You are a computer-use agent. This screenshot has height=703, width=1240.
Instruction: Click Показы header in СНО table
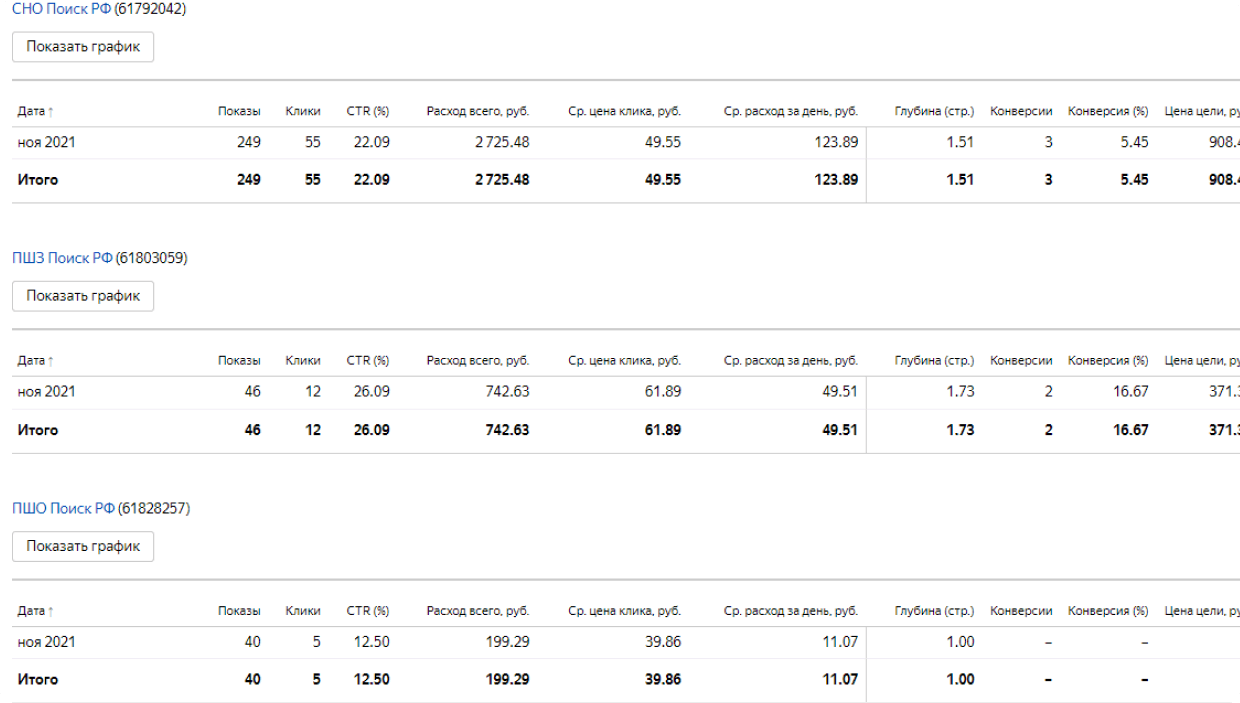[x=239, y=111]
